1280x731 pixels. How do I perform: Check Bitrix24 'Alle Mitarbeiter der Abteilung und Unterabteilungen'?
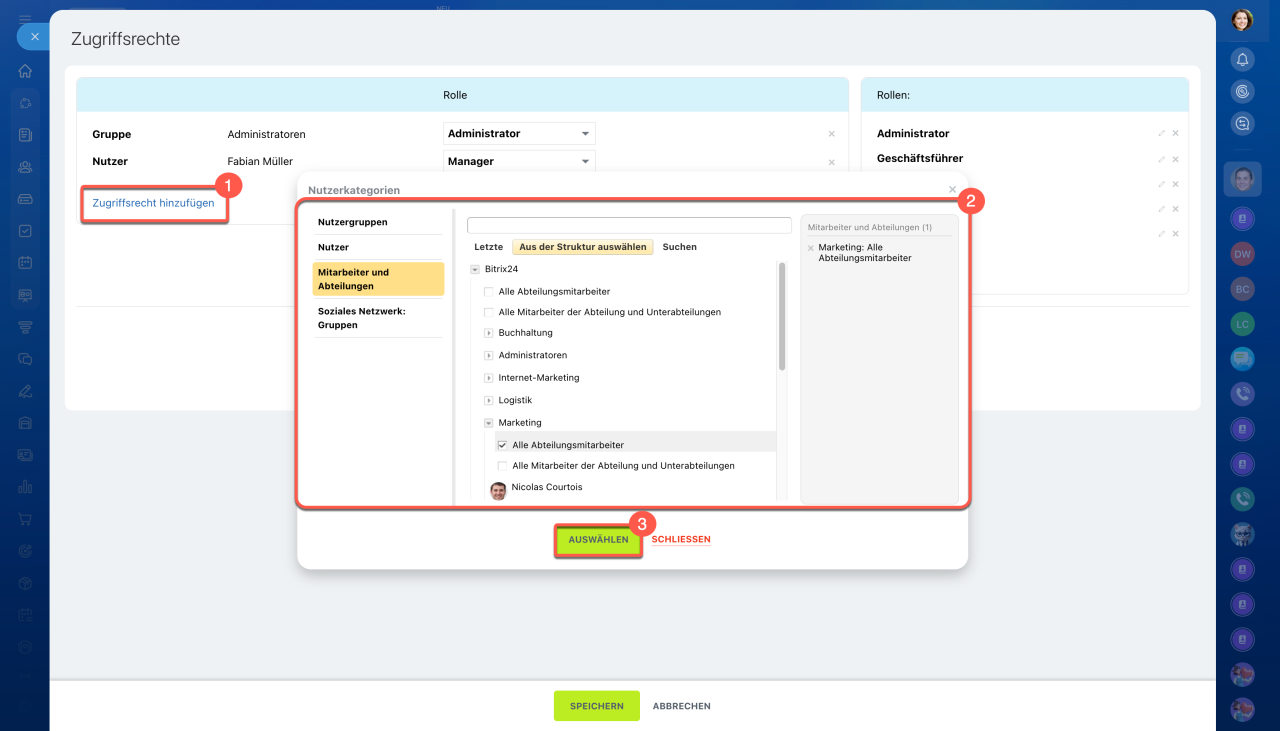point(489,312)
